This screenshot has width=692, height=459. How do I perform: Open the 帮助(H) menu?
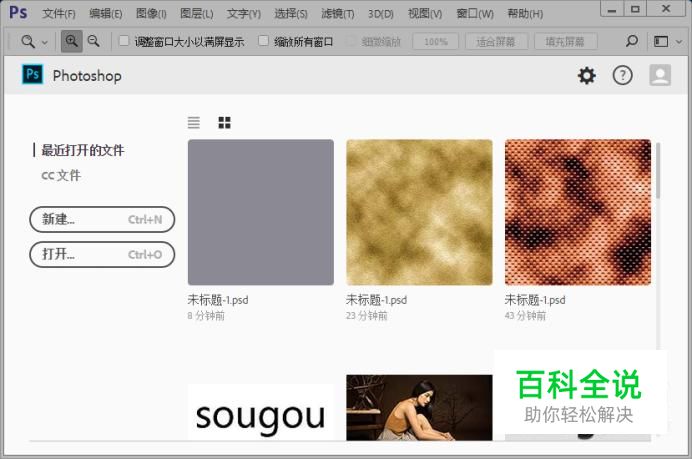click(525, 14)
